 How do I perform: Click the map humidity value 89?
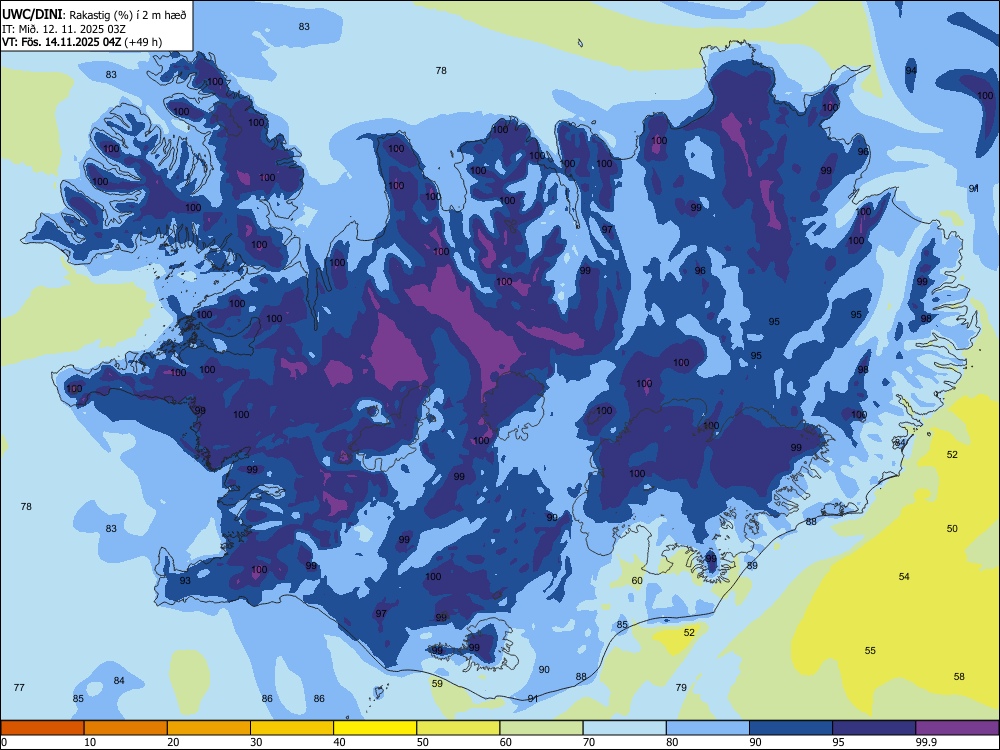coord(752,566)
